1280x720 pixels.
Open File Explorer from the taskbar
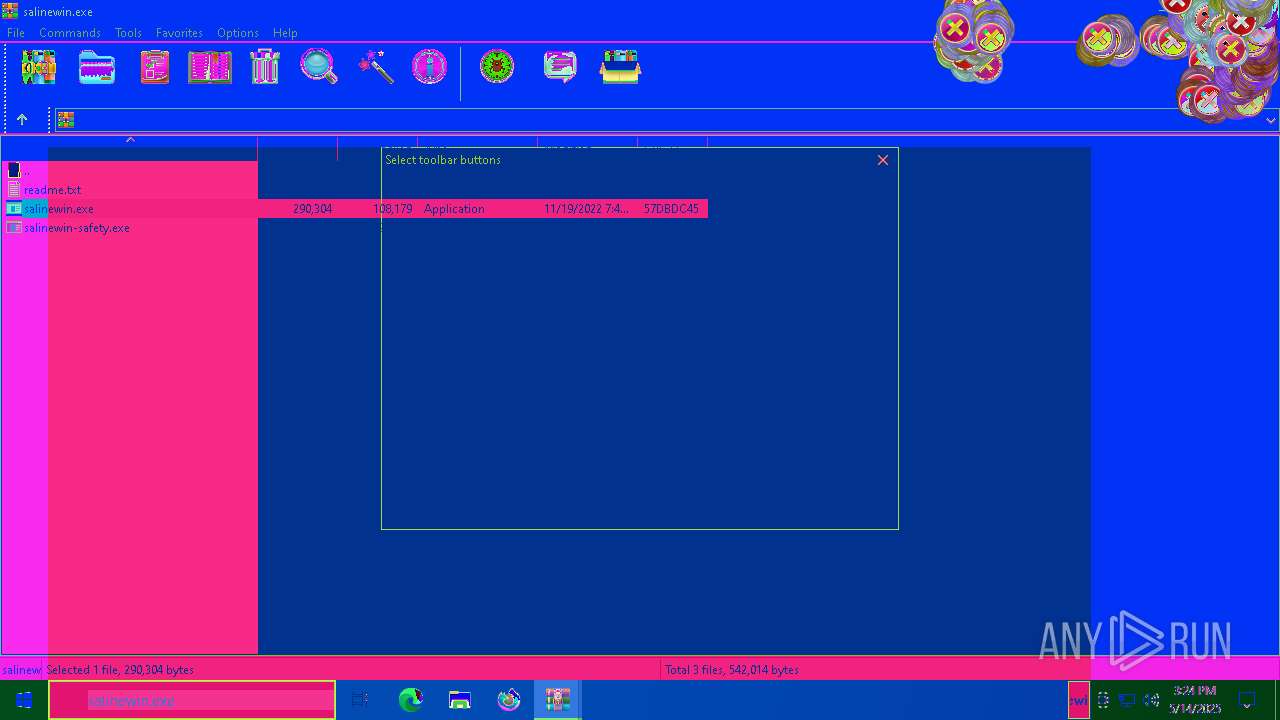point(459,700)
